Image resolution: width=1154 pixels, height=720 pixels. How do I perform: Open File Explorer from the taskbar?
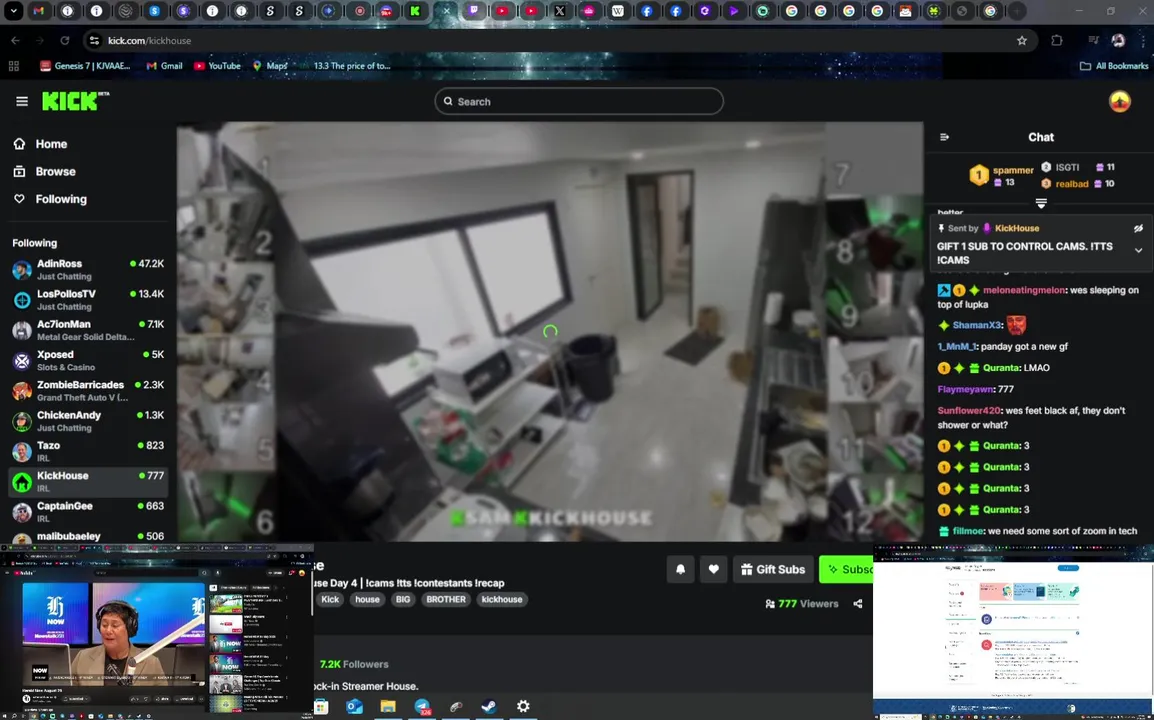(x=388, y=706)
